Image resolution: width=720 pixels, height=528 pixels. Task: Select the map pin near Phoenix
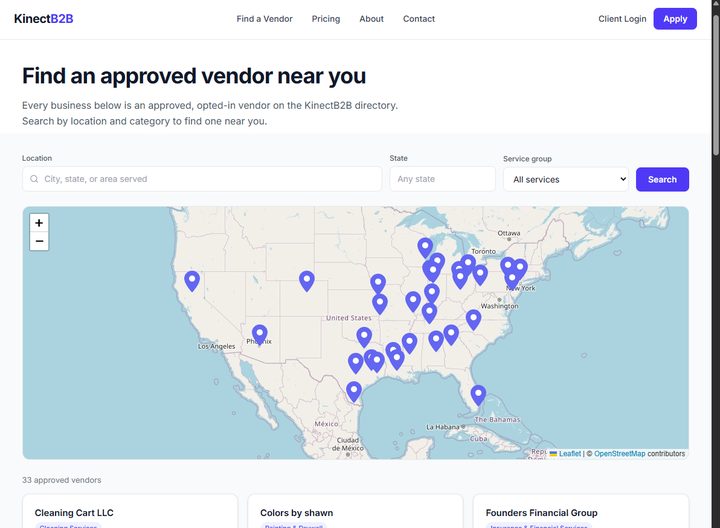coord(259,335)
